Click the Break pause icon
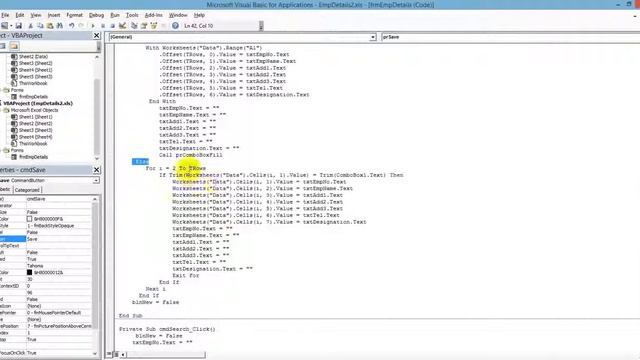Viewport: 640px width, 360px height. point(103,26)
